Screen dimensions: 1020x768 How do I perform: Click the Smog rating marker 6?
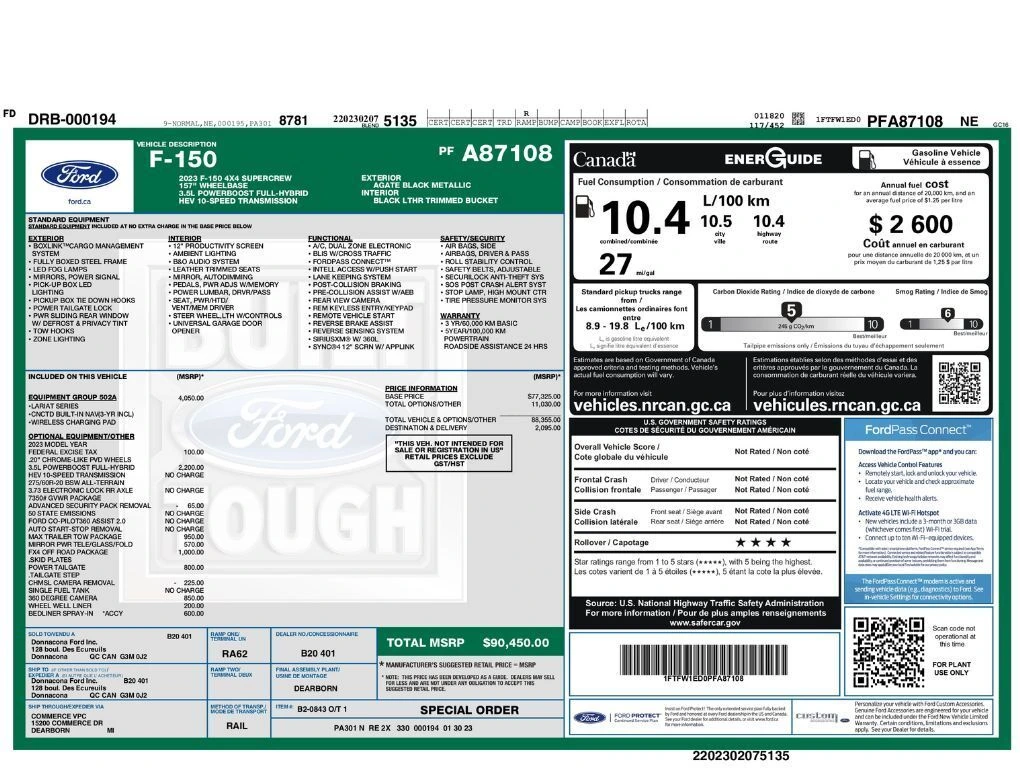pos(947,313)
